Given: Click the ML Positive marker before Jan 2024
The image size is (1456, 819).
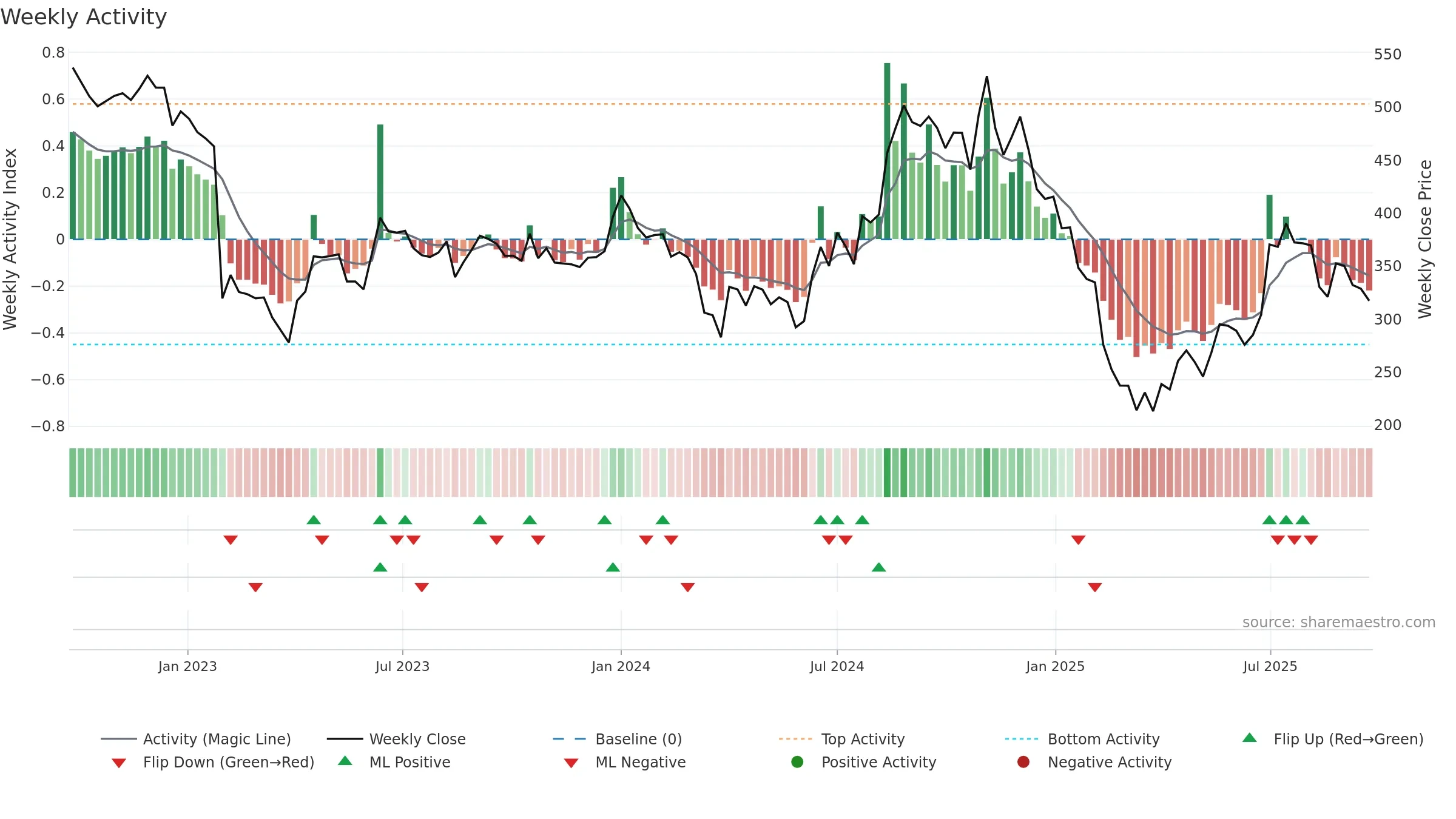Looking at the screenshot, I should coord(613,567).
